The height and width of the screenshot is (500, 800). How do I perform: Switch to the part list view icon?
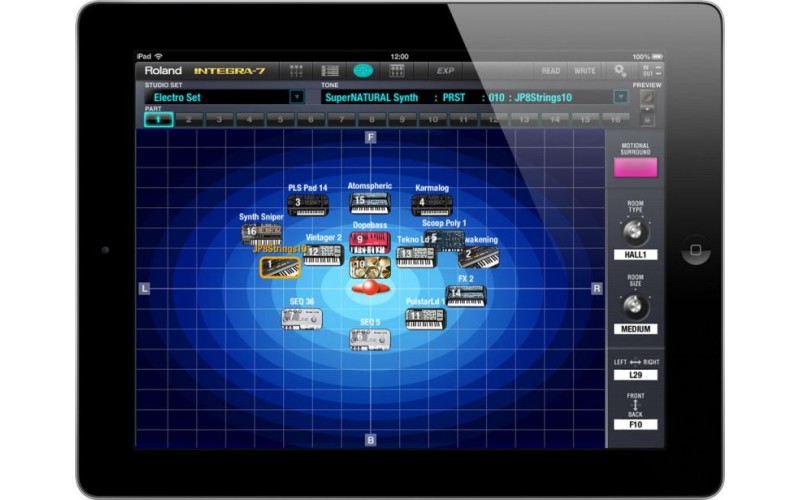pos(330,71)
